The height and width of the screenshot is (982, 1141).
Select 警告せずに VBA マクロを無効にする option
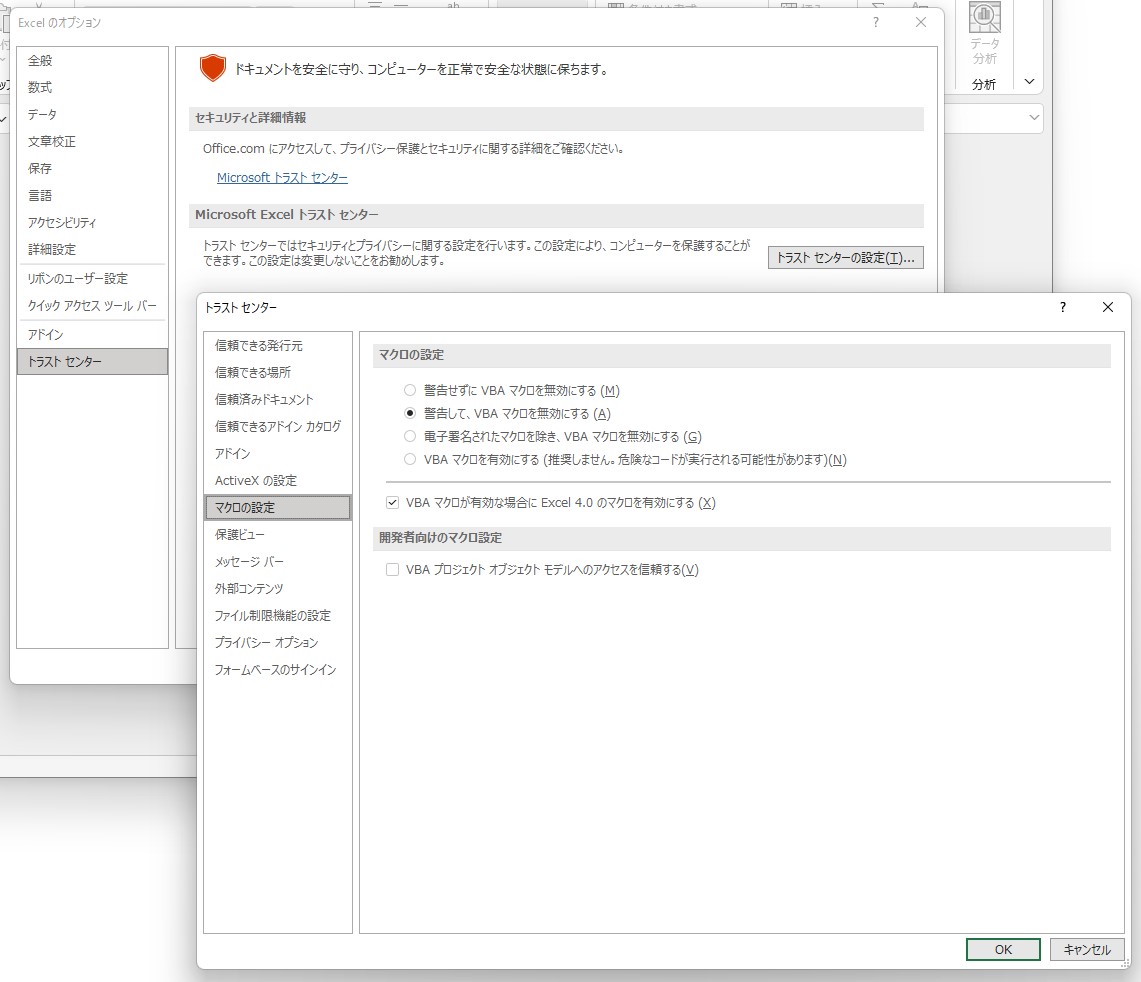[410, 390]
